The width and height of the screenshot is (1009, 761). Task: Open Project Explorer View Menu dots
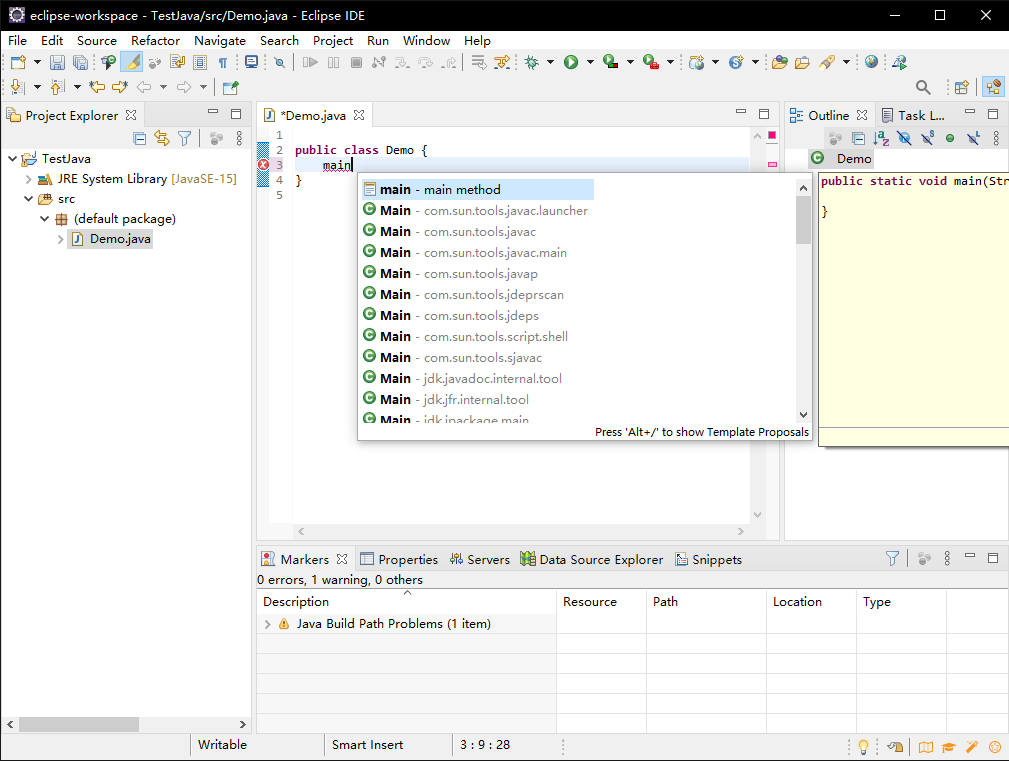[x=239, y=138]
